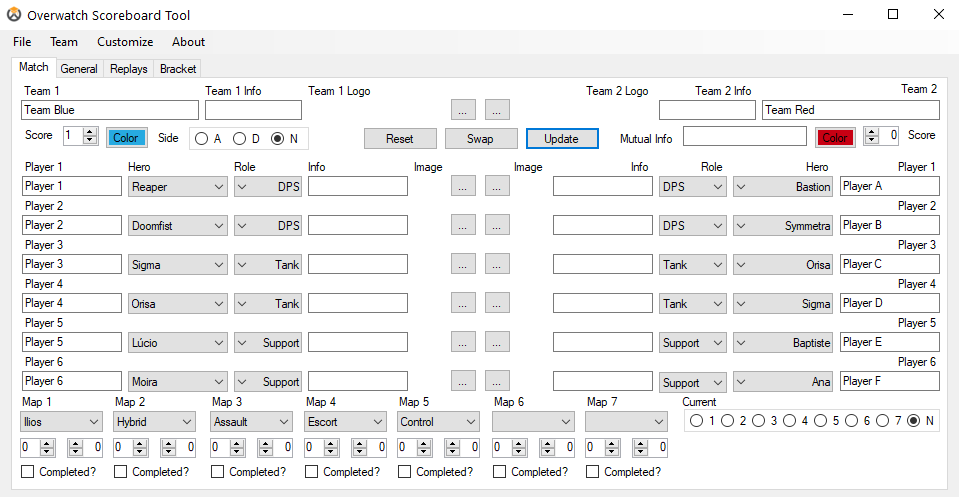Click the Team Red name field
Image resolution: width=959 pixels, height=497 pixels.
point(851,110)
